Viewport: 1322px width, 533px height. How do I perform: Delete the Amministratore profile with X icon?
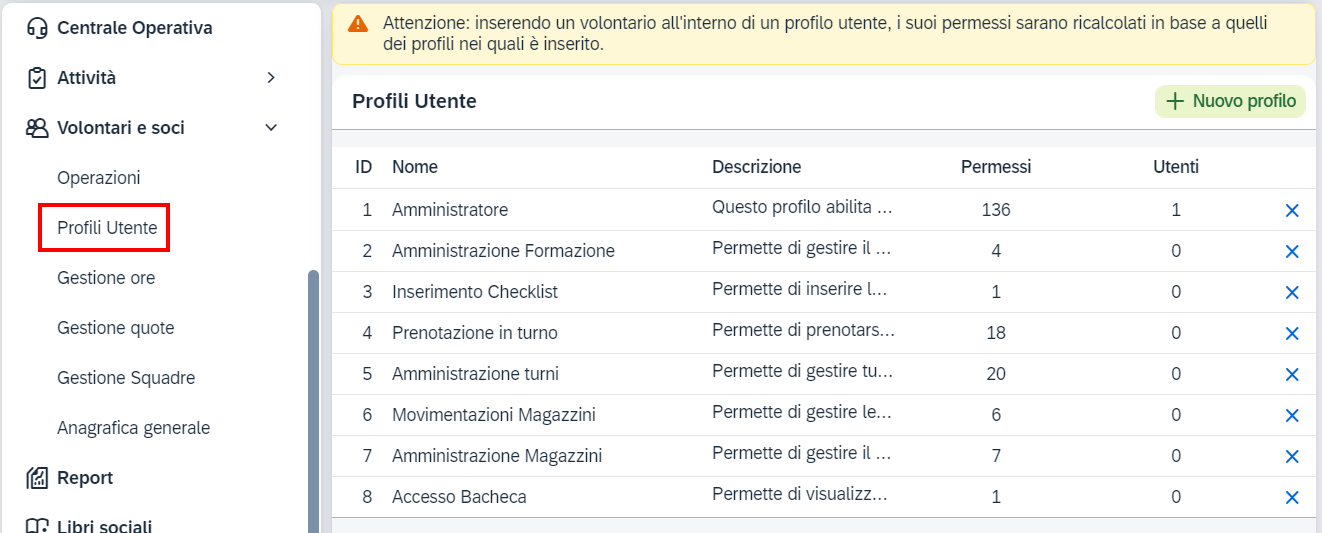point(1291,210)
